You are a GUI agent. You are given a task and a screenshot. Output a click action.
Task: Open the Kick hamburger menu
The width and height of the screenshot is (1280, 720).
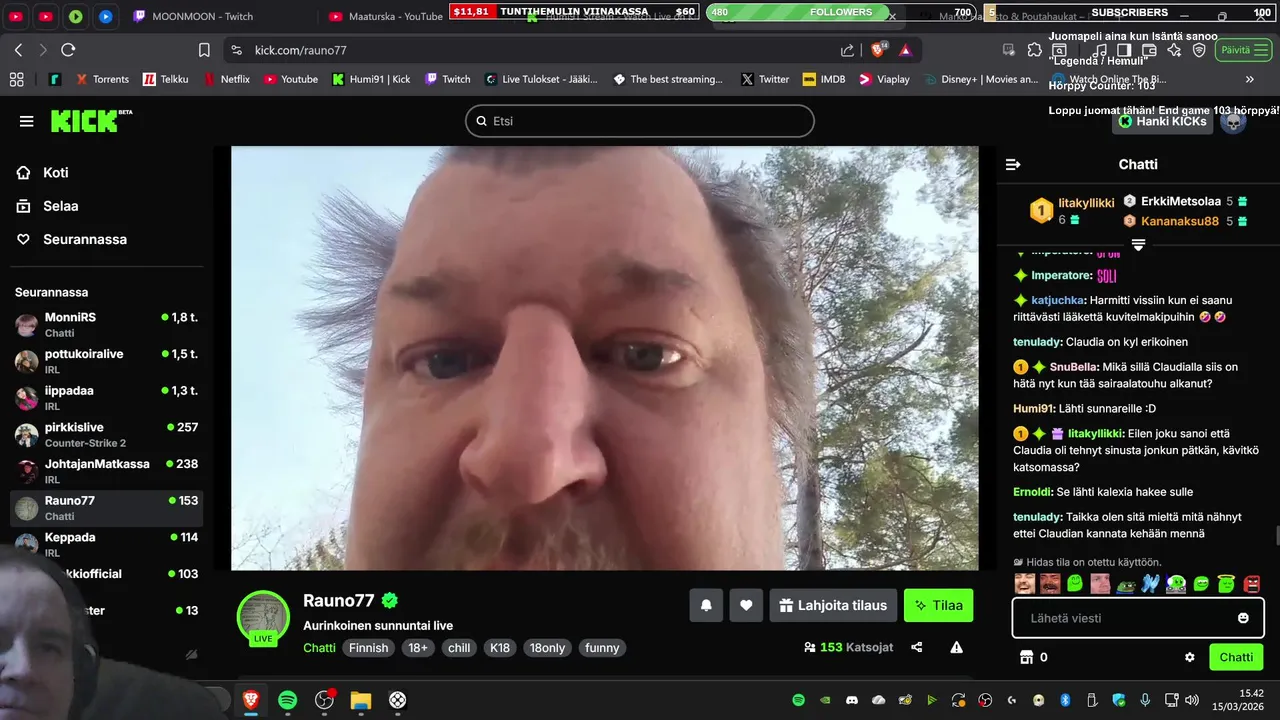pos(26,121)
